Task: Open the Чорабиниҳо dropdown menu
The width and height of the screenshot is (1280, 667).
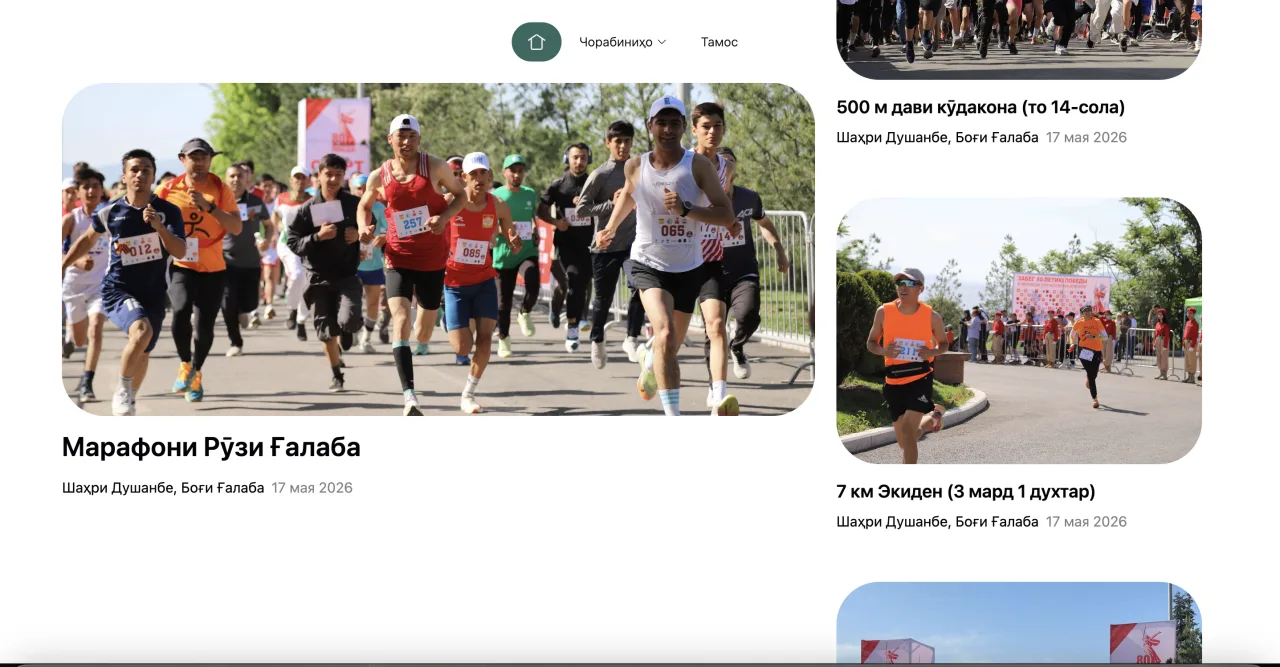Action: [622, 42]
